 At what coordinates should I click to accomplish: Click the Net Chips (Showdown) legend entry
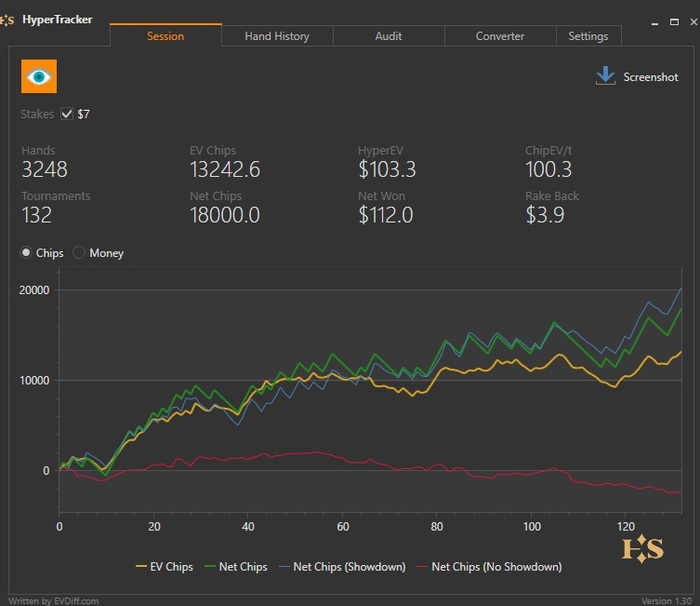pos(342,567)
